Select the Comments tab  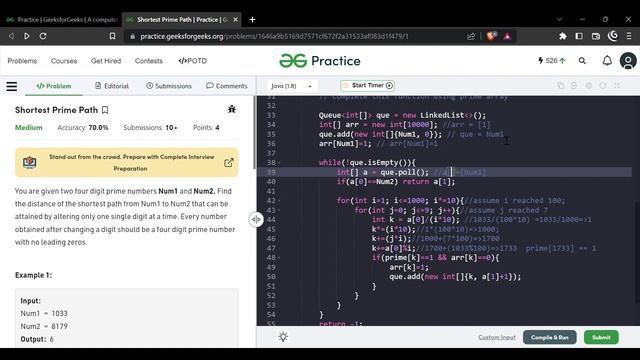[227, 86]
